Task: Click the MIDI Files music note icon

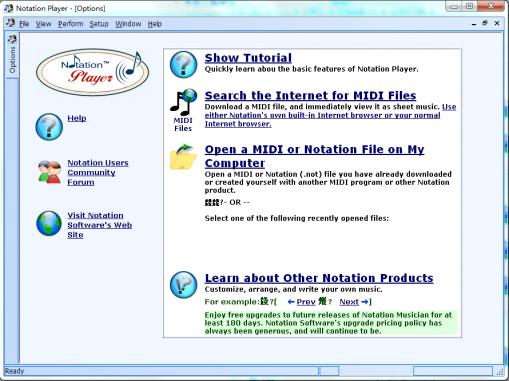Action: (183, 102)
